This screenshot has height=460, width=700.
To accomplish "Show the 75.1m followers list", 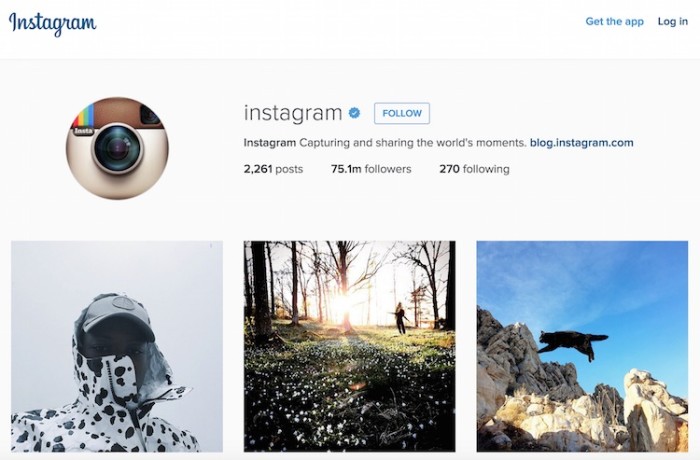I will coord(371,169).
